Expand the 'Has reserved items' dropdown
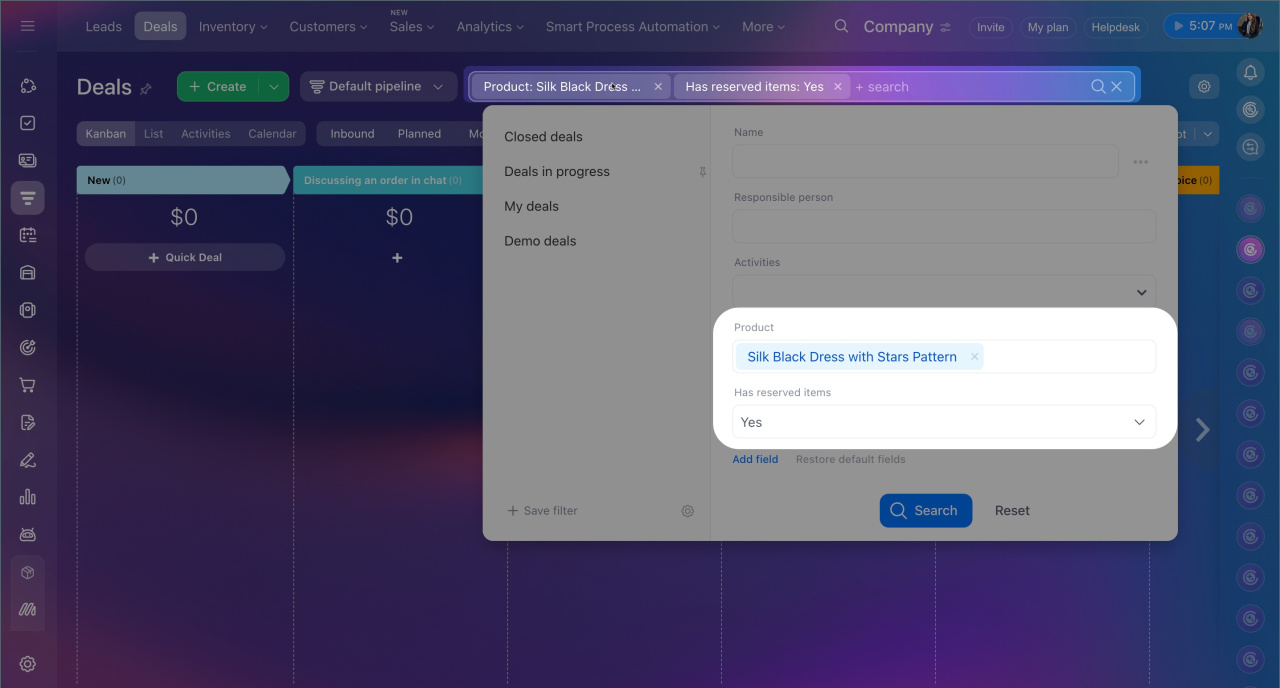 (1139, 422)
